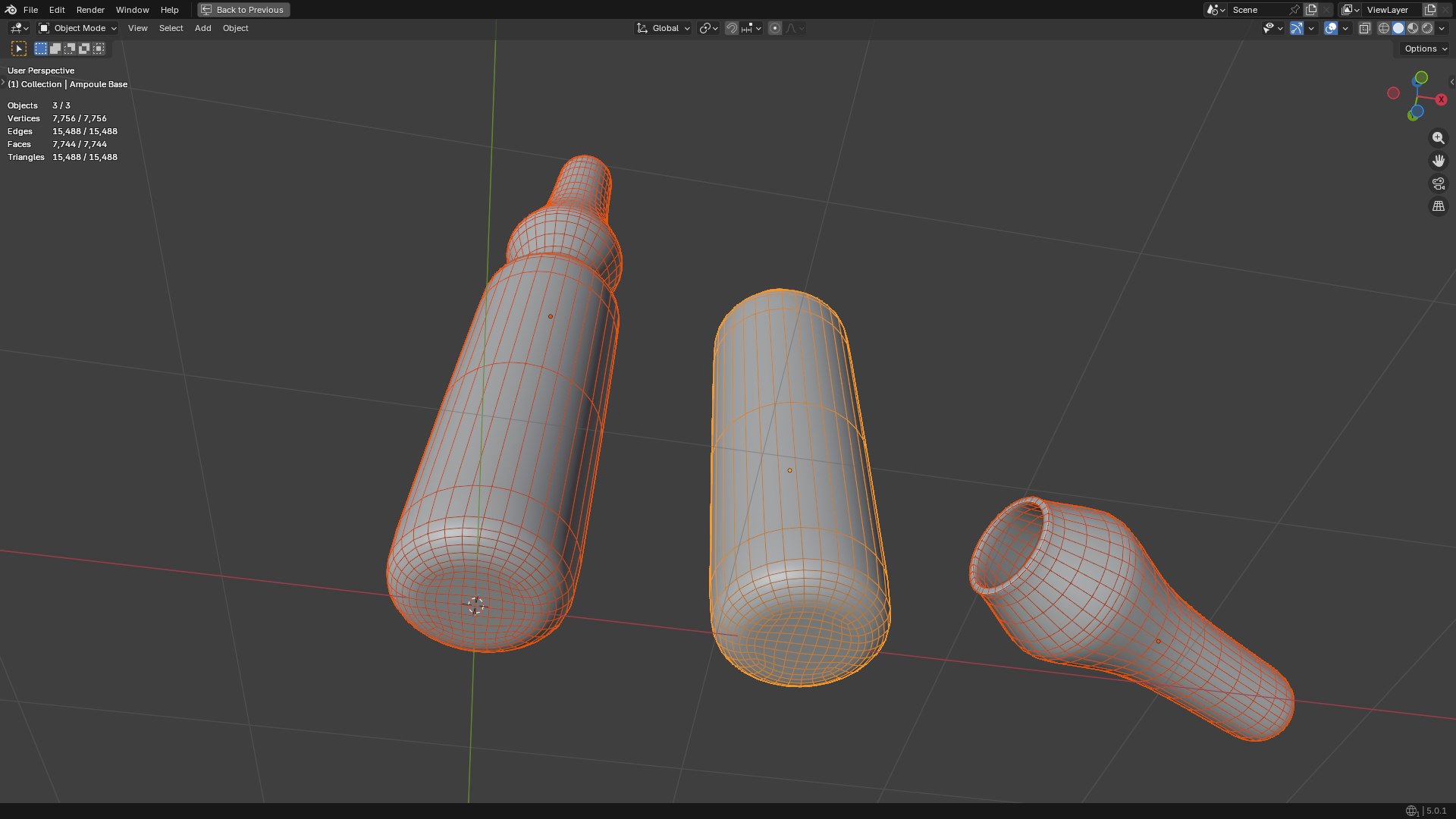Open the Options popover
The image size is (1456, 819).
click(x=1425, y=49)
